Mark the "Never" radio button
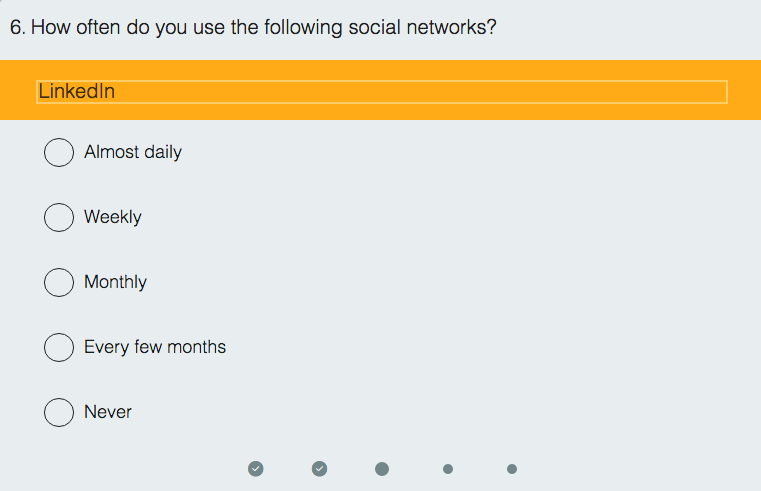The height and width of the screenshot is (491, 761). (59, 412)
